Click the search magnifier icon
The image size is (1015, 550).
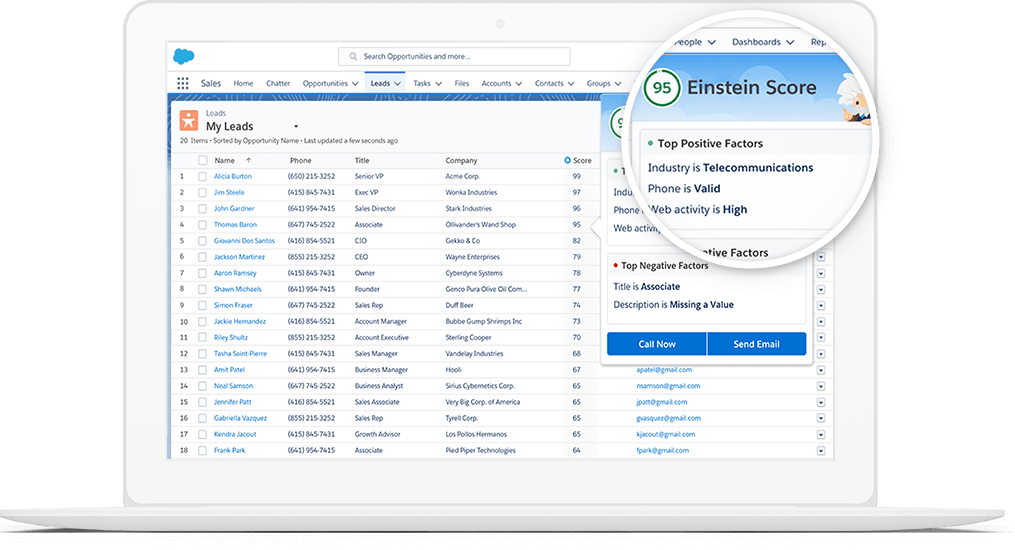point(353,56)
